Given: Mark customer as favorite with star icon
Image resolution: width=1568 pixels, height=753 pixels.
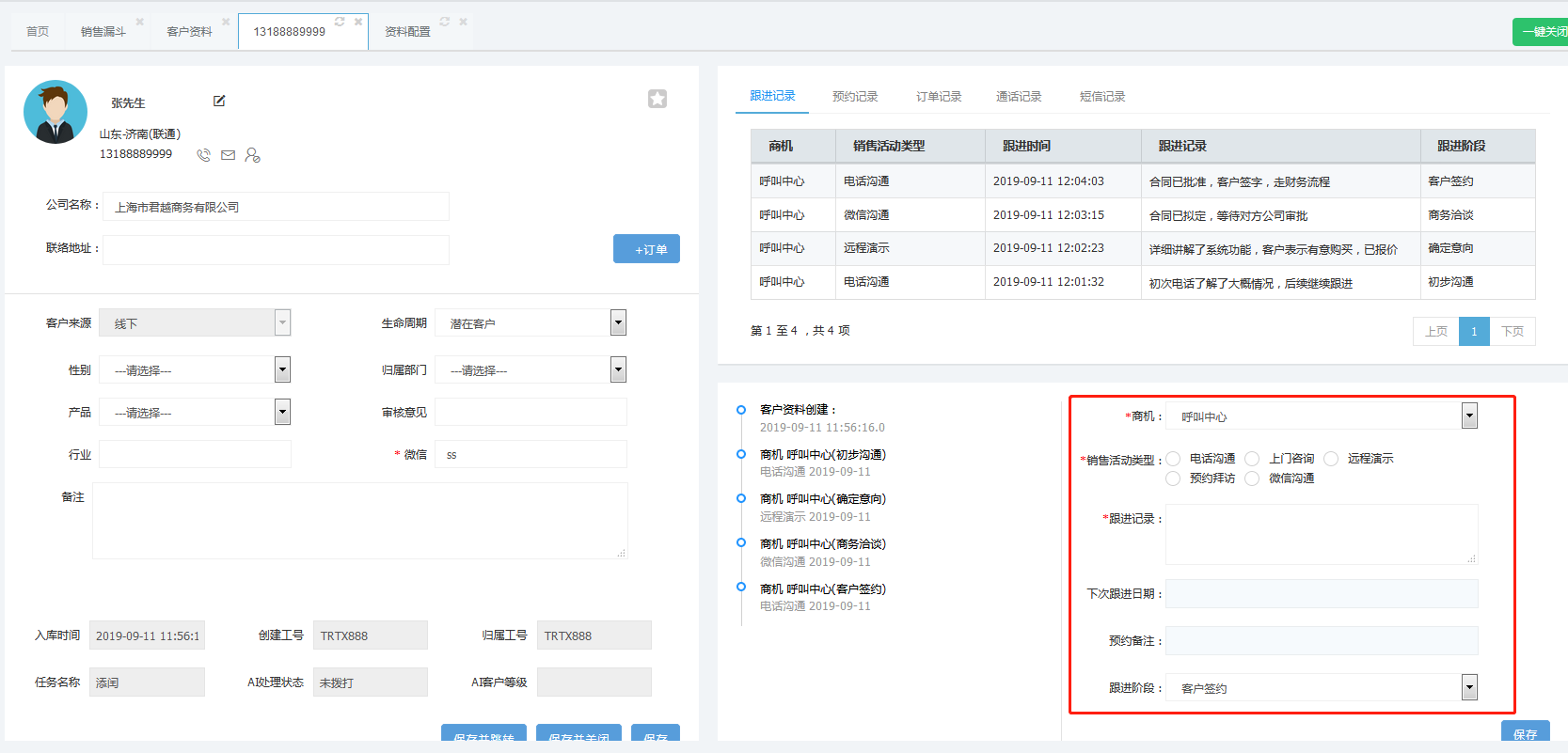Looking at the screenshot, I should [x=657, y=99].
